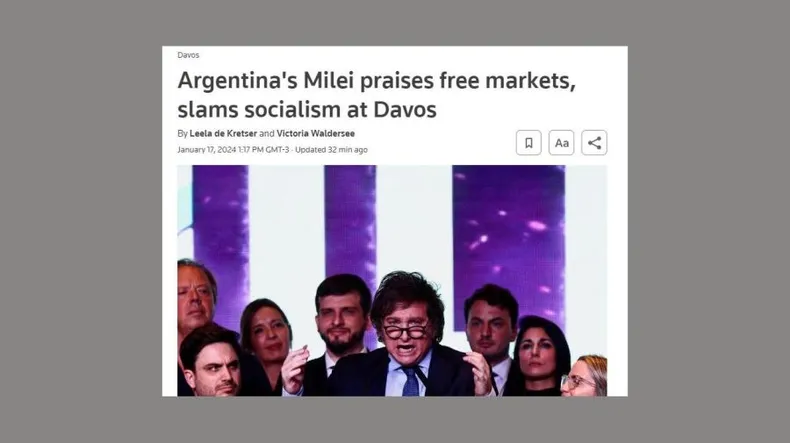Bookmark this article with the bookmark icon
The width and height of the screenshot is (790, 443).
(x=529, y=143)
